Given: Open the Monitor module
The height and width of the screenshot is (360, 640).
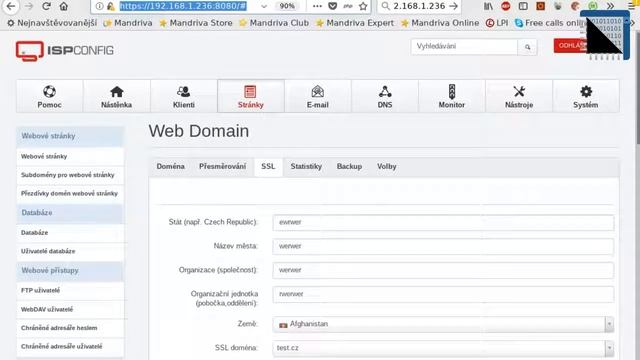Looking at the screenshot, I should [x=451, y=96].
